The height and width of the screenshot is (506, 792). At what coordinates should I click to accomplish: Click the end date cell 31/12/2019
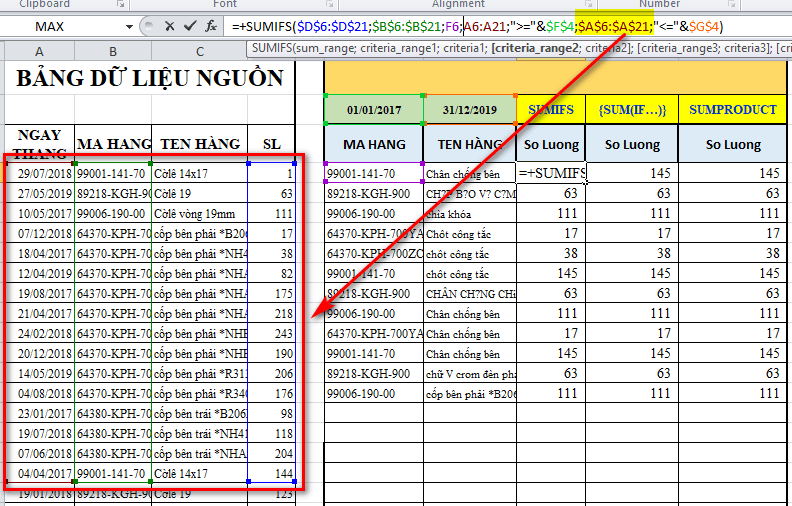[x=469, y=110]
